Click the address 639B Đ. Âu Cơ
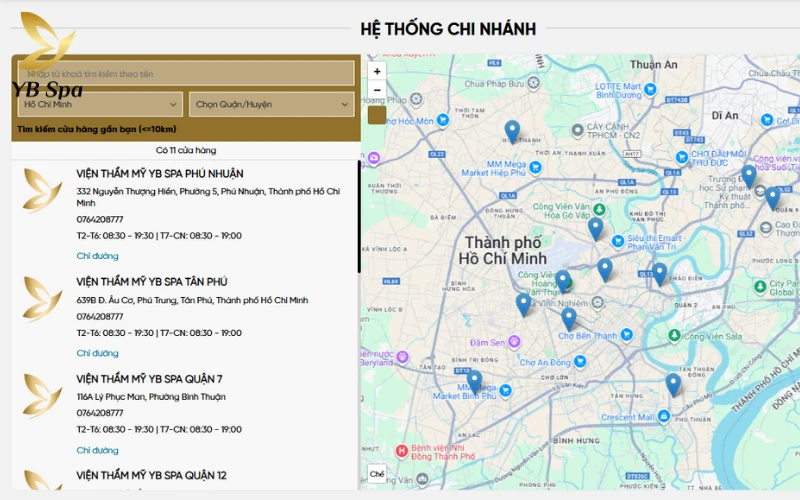This screenshot has width=800, height=500. 192,300
